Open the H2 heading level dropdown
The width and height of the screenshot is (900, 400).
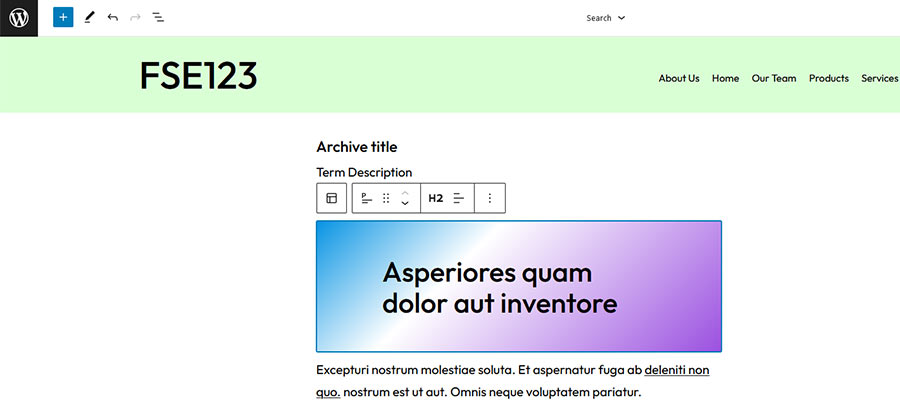point(436,198)
